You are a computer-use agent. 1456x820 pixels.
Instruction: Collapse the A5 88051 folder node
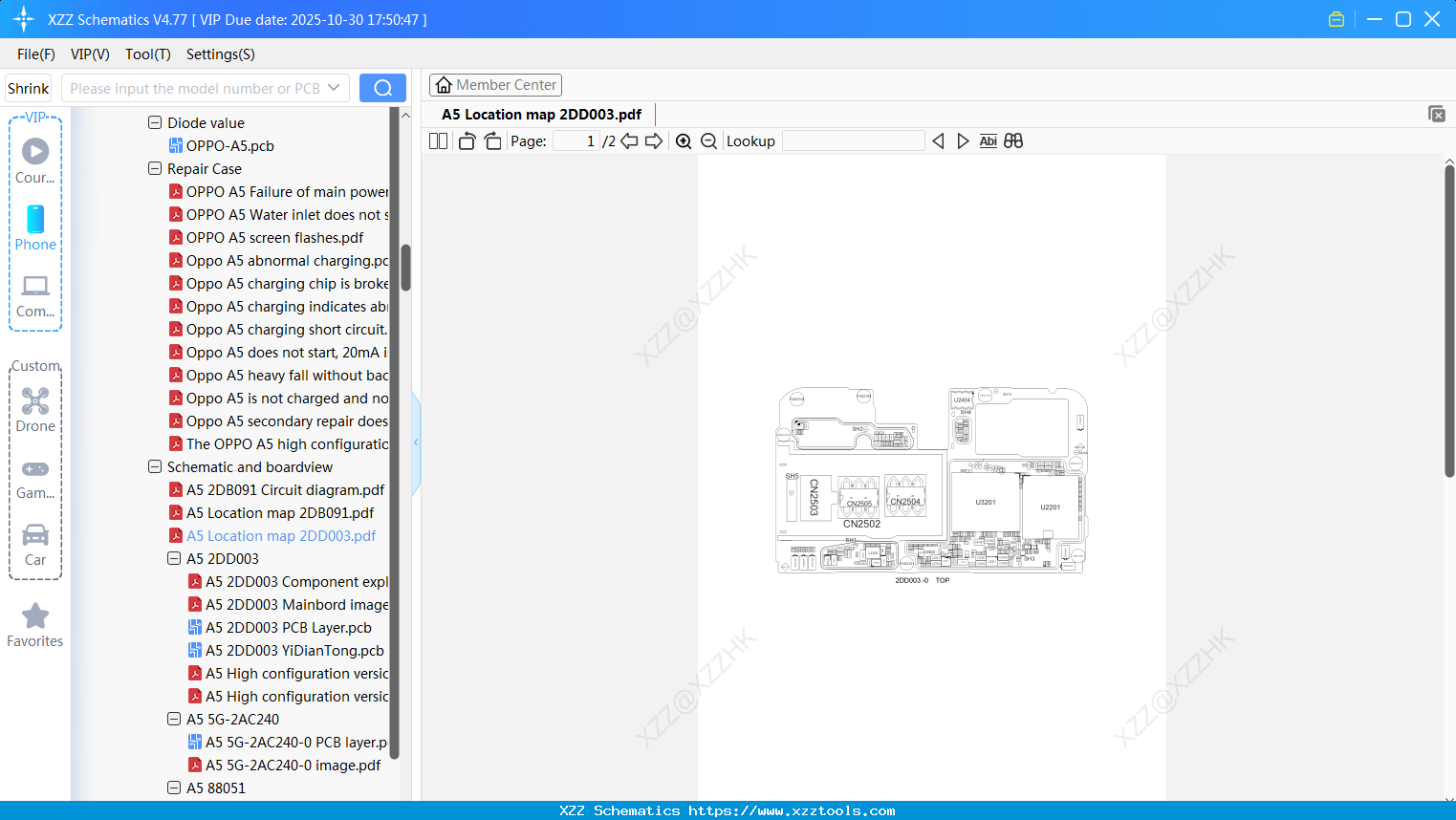coord(174,788)
